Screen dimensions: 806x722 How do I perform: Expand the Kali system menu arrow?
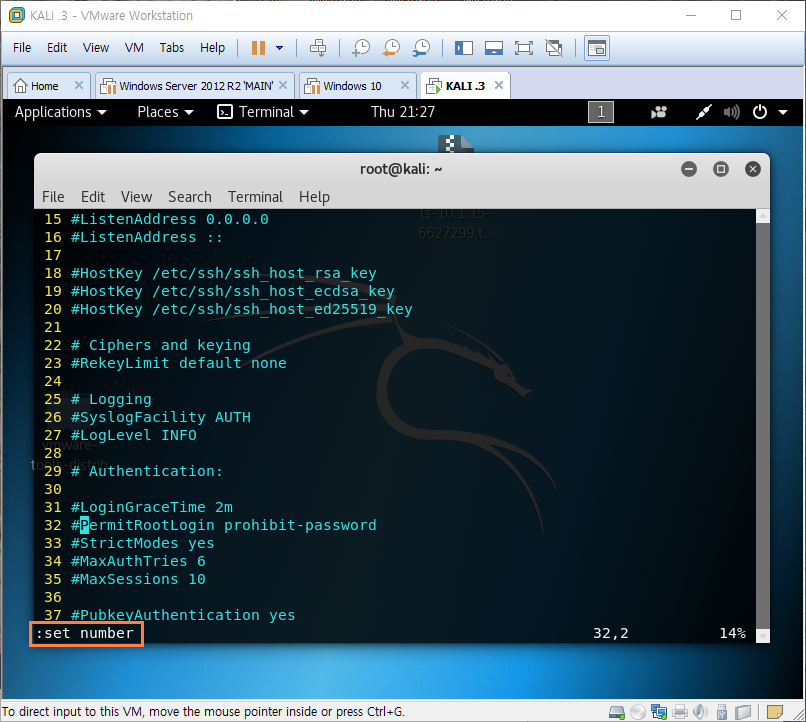coord(783,112)
